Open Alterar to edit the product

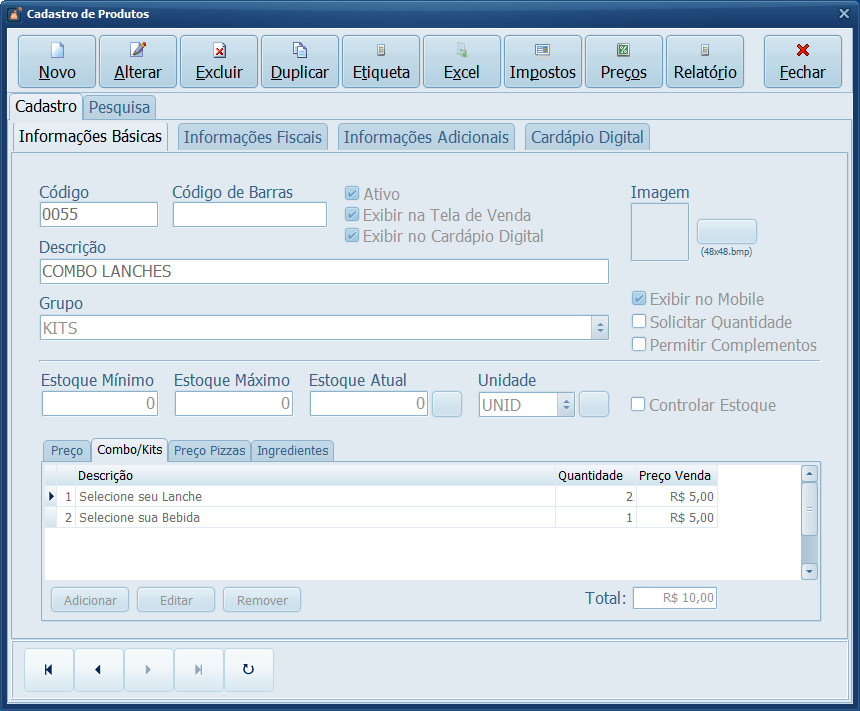click(x=138, y=61)
